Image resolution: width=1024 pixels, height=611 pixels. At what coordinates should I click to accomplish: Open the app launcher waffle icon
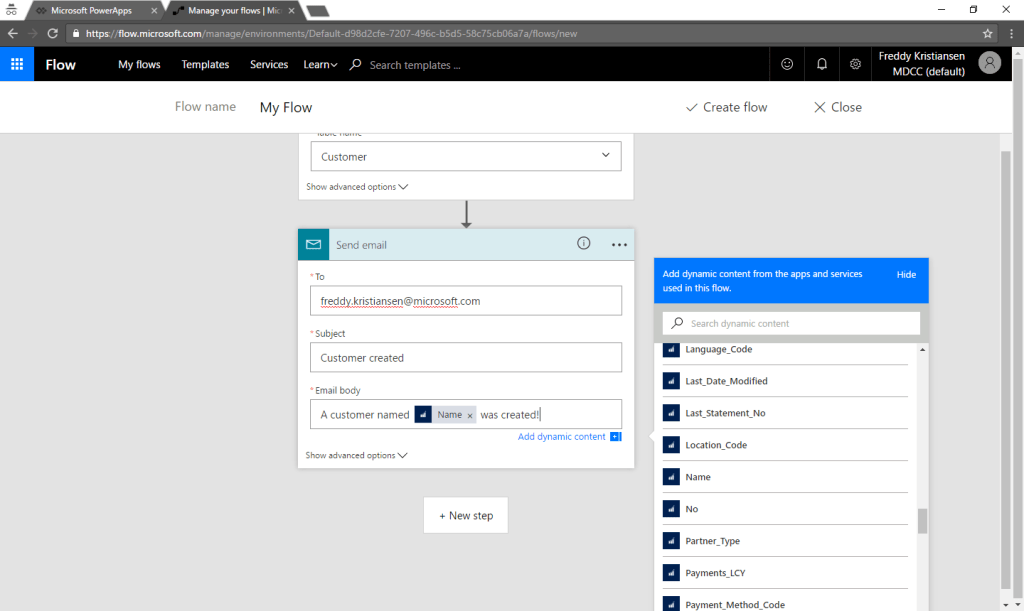tap(17, 64)
